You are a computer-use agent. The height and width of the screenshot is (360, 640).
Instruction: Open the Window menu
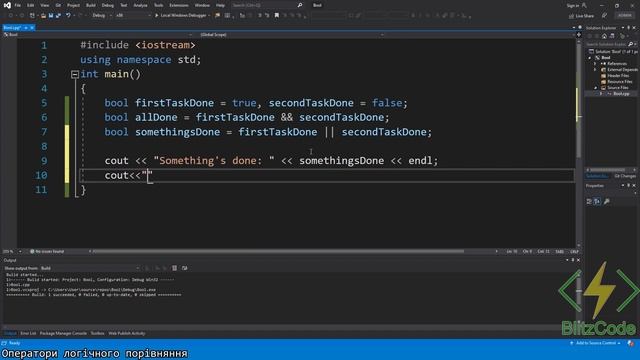coord(202,5)
